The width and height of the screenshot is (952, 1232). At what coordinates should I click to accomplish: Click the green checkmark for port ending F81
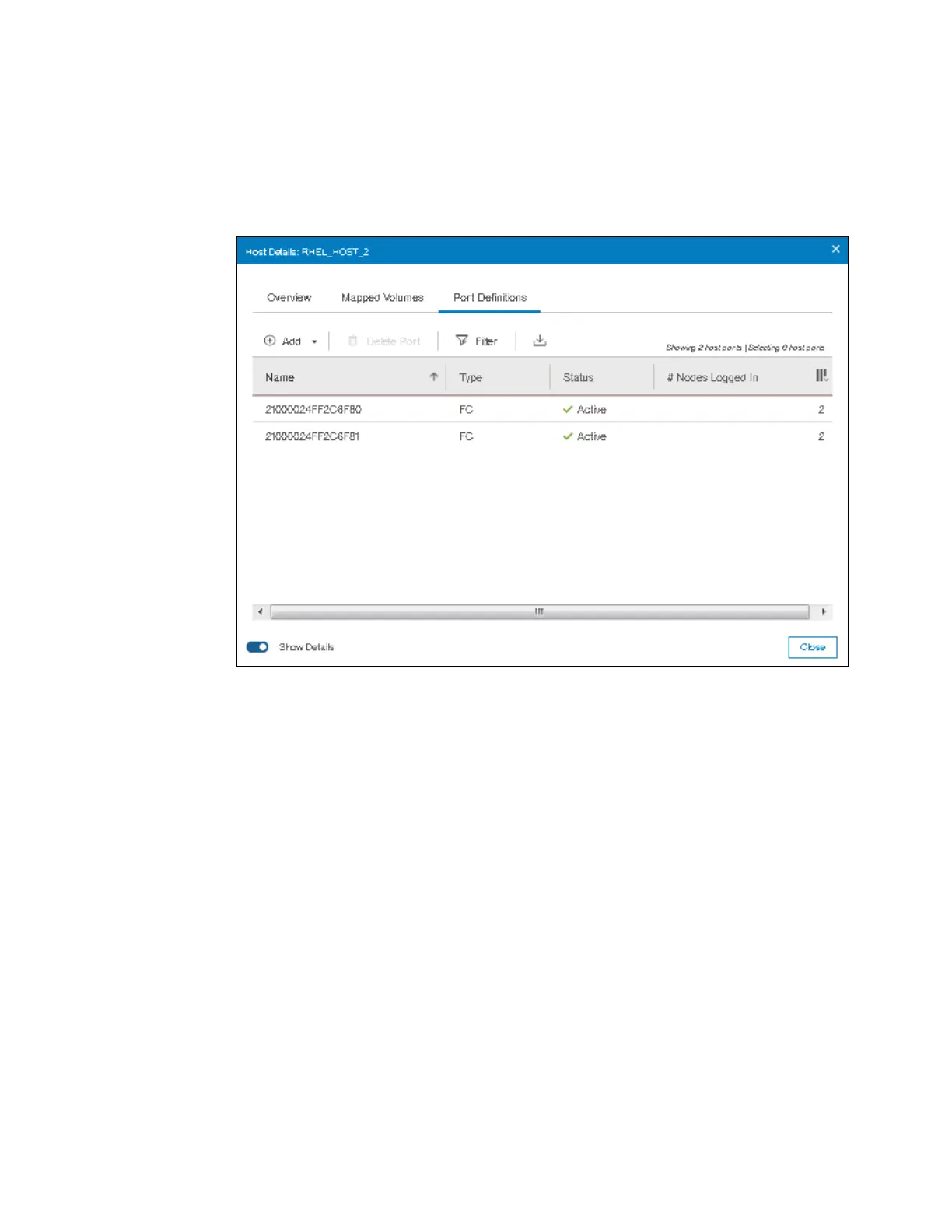coord(568,436)
